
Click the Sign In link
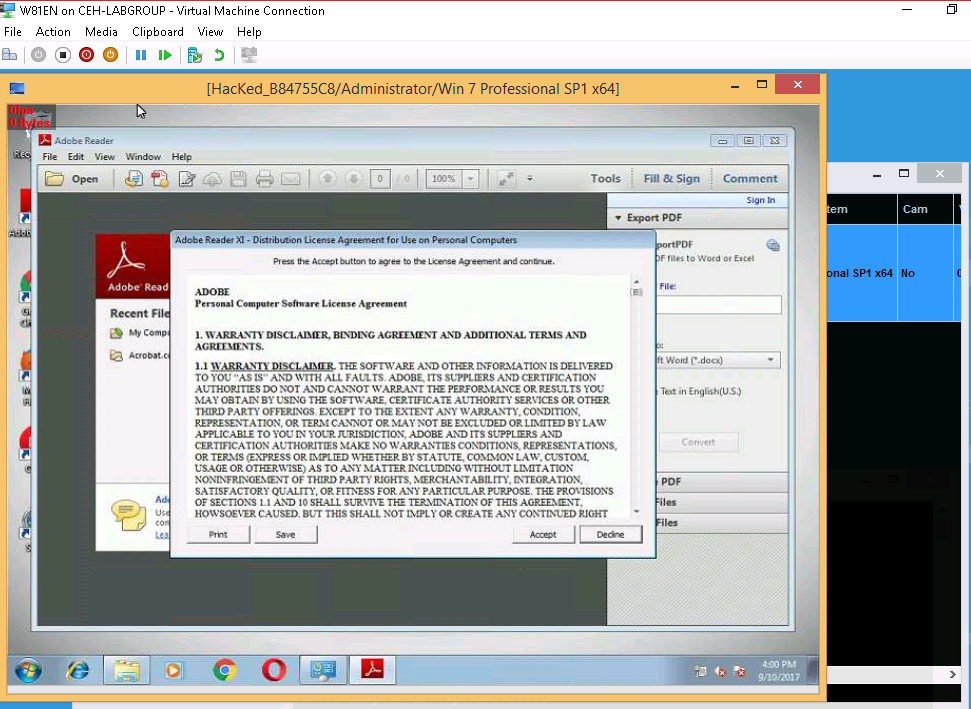point(760,200)
